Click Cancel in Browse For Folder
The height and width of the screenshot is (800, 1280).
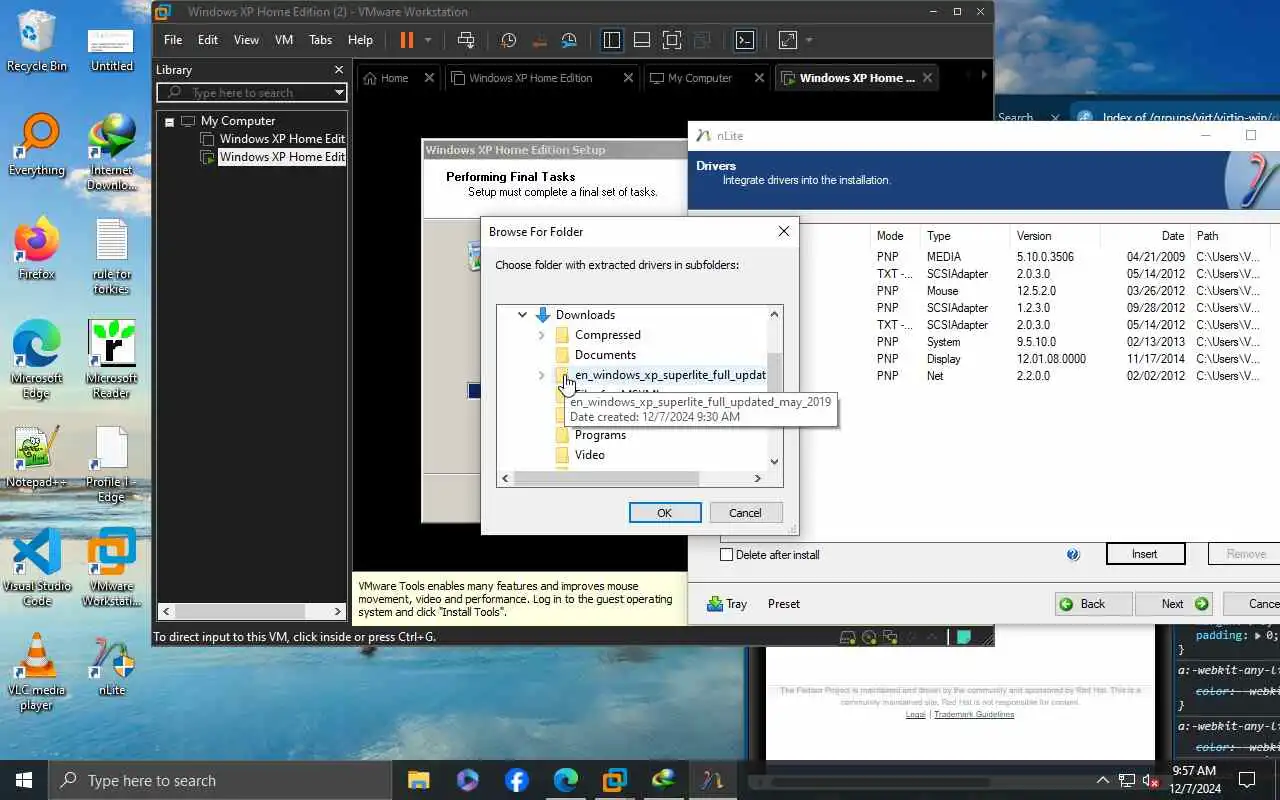[745, 513]
